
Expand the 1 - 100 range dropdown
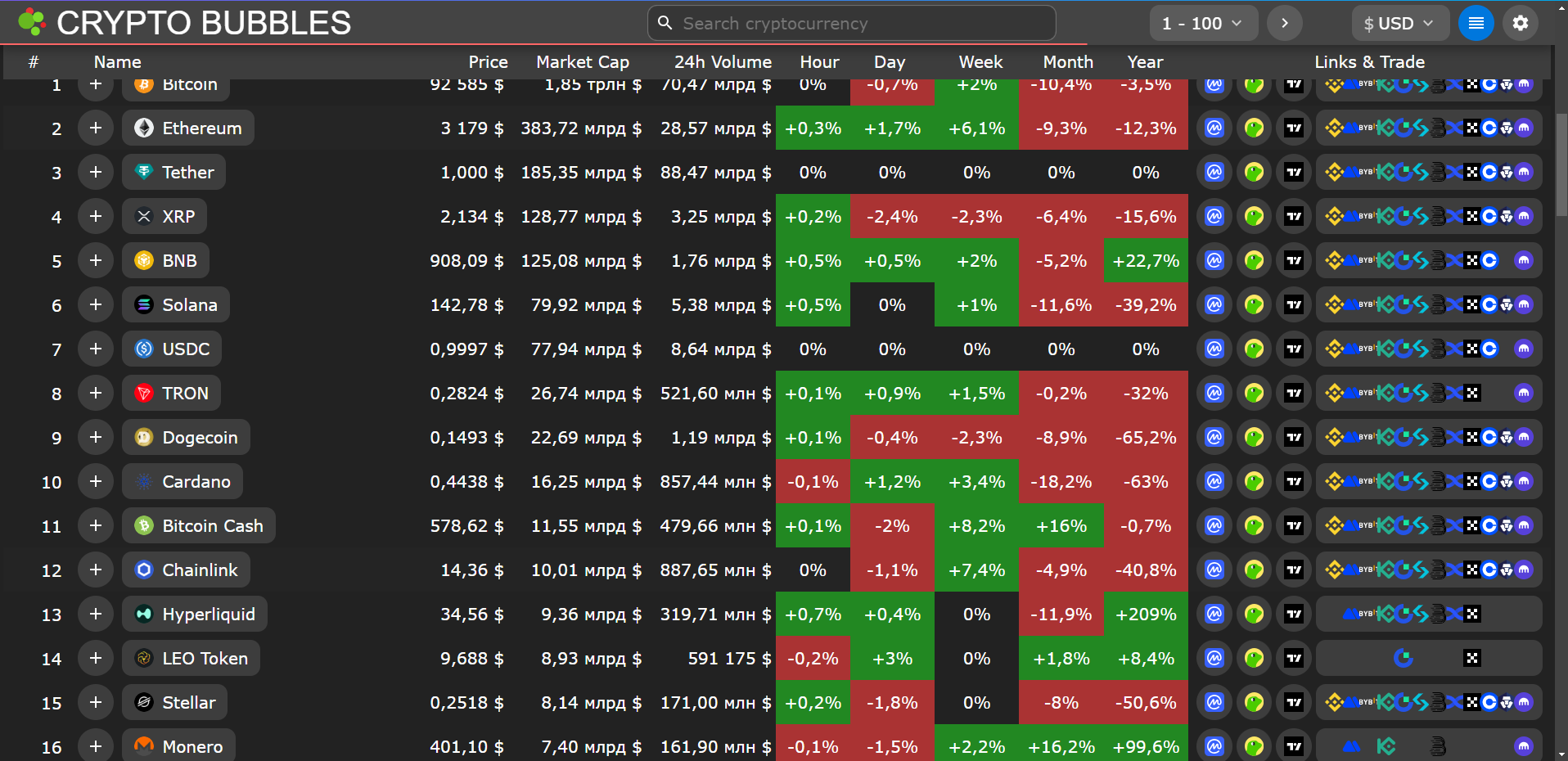click(x=1201, y=24)
